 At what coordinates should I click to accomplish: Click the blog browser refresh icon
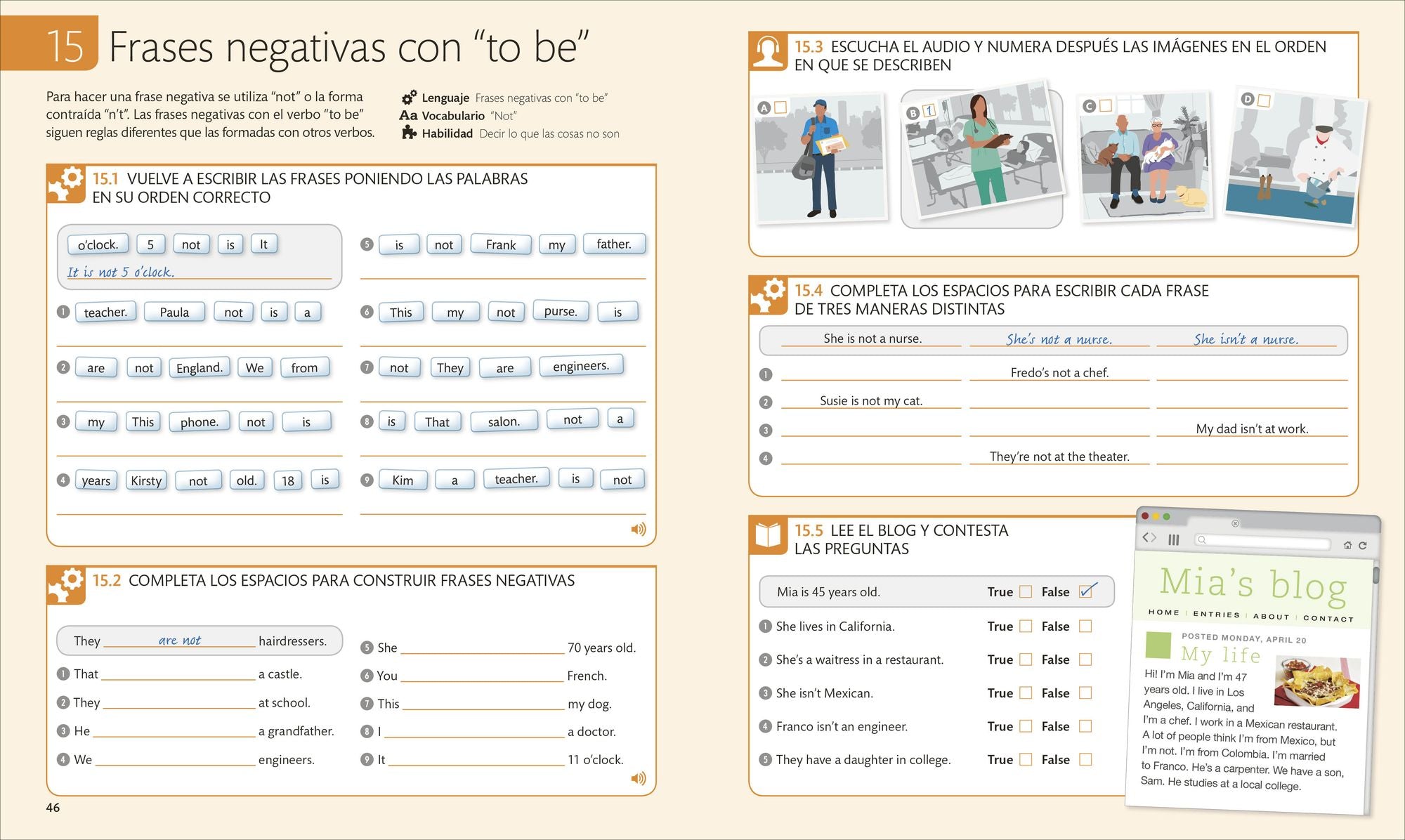1362,546
